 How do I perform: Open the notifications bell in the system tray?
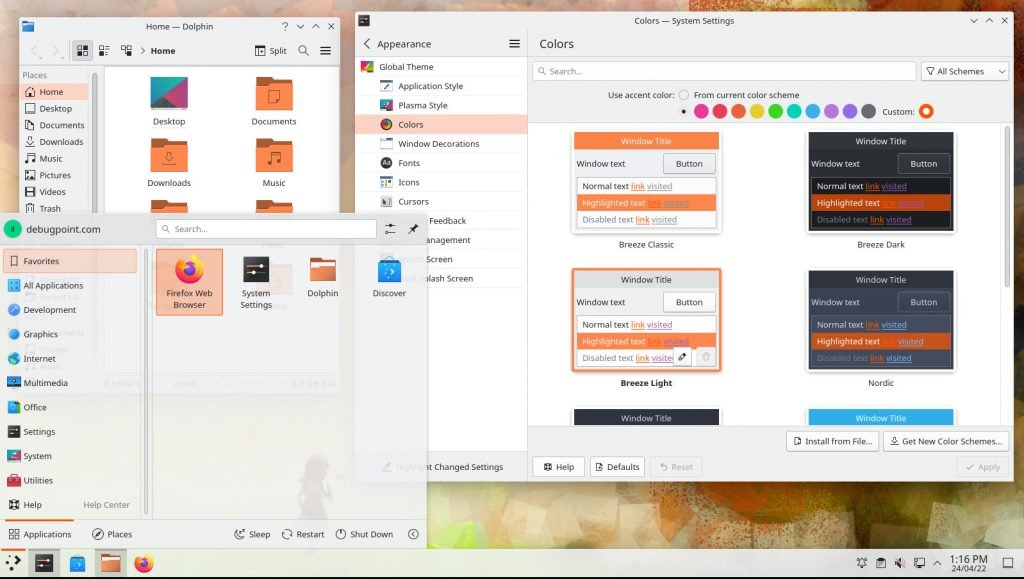[x=861, y=563]
